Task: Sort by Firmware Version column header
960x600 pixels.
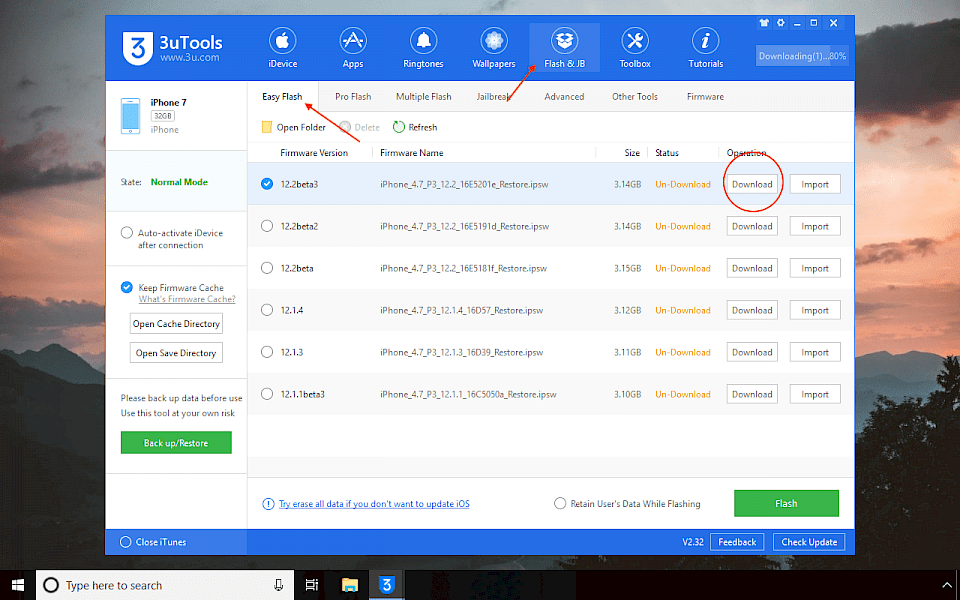Action: tap(314, 153)
